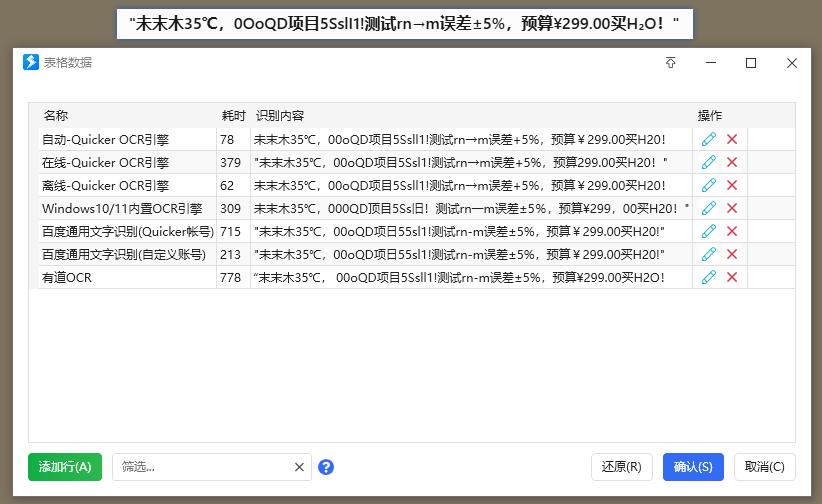The width and height of the screenshot is (822, 504).
Task: Click the 耗时 value 379
Action: pyautogui.click(x=230, y=163)
